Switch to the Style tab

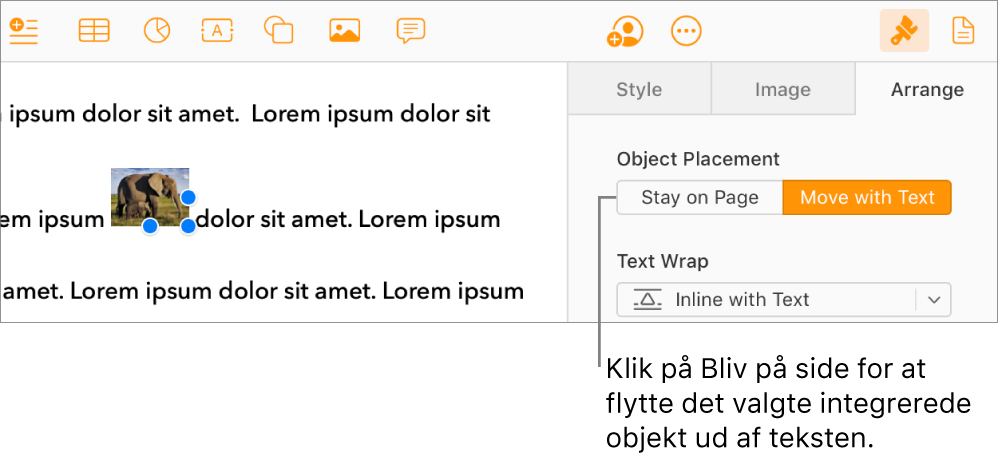(x=639, y=89)
